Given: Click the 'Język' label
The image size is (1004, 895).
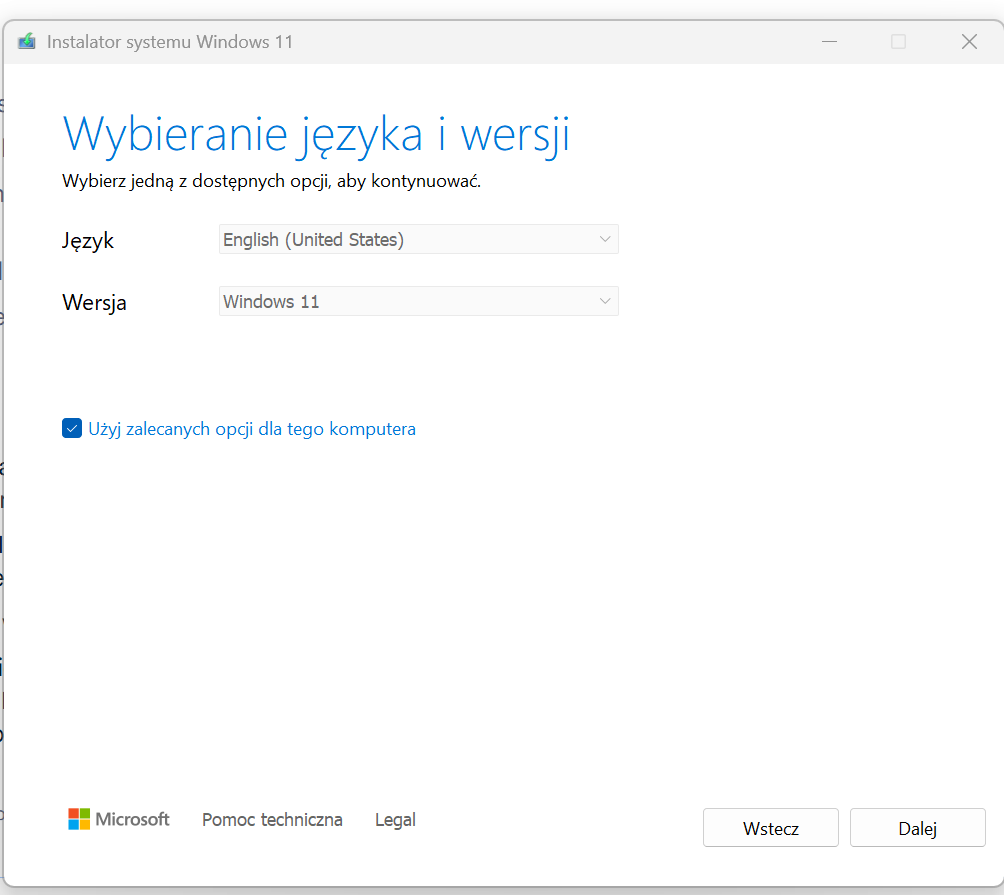Looking at the screenshot, I should click(x=88, y=241).
